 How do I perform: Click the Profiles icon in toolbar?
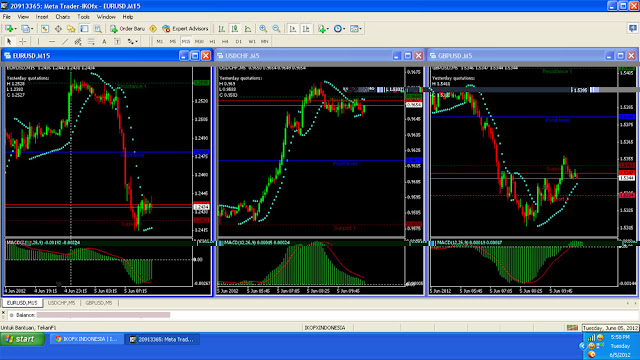point(25,29)
